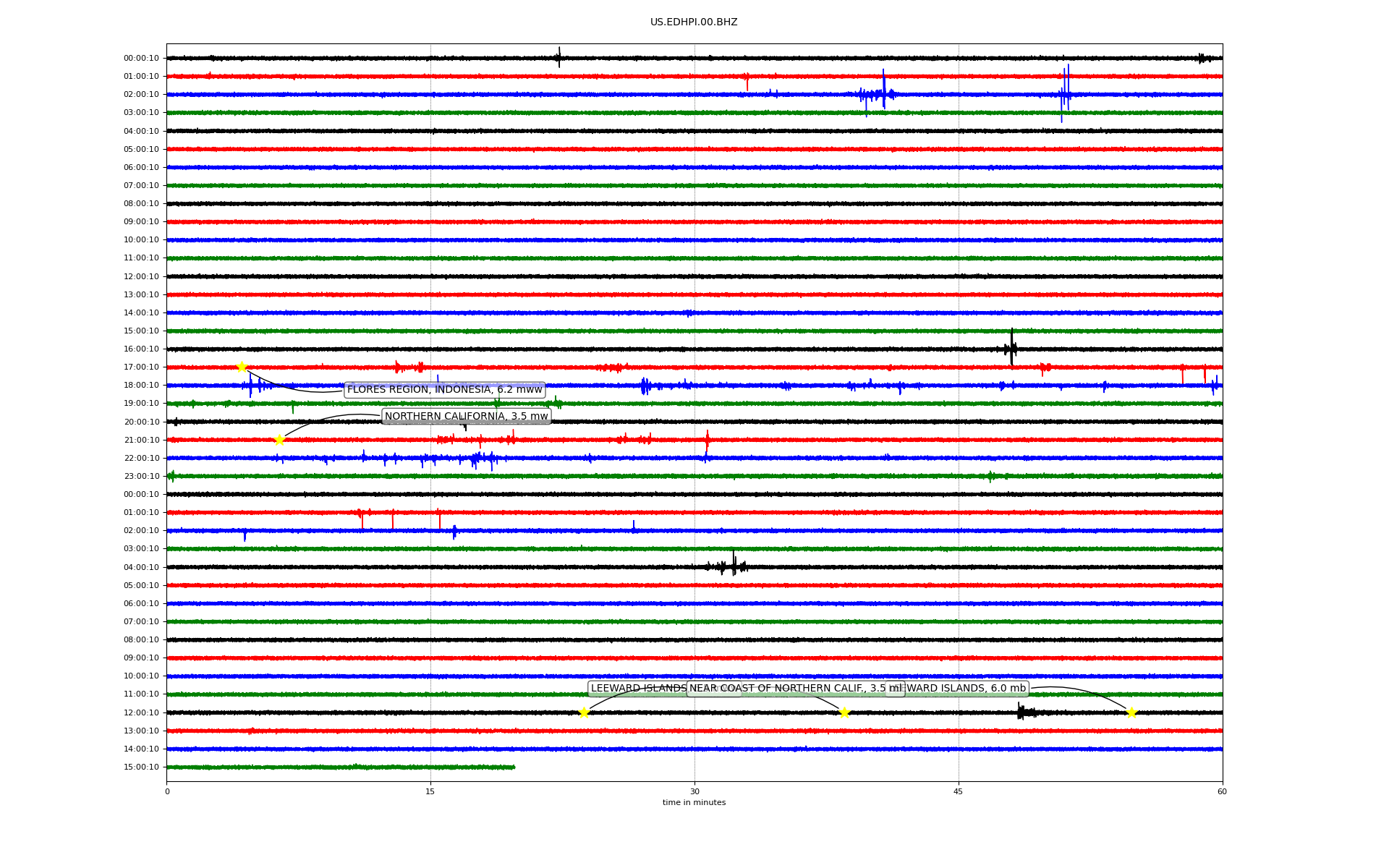Viewport: 1389px width, 868px height.
Task: Click the black event burst on the 04:00:10 trace
Action: click(733, 566)
